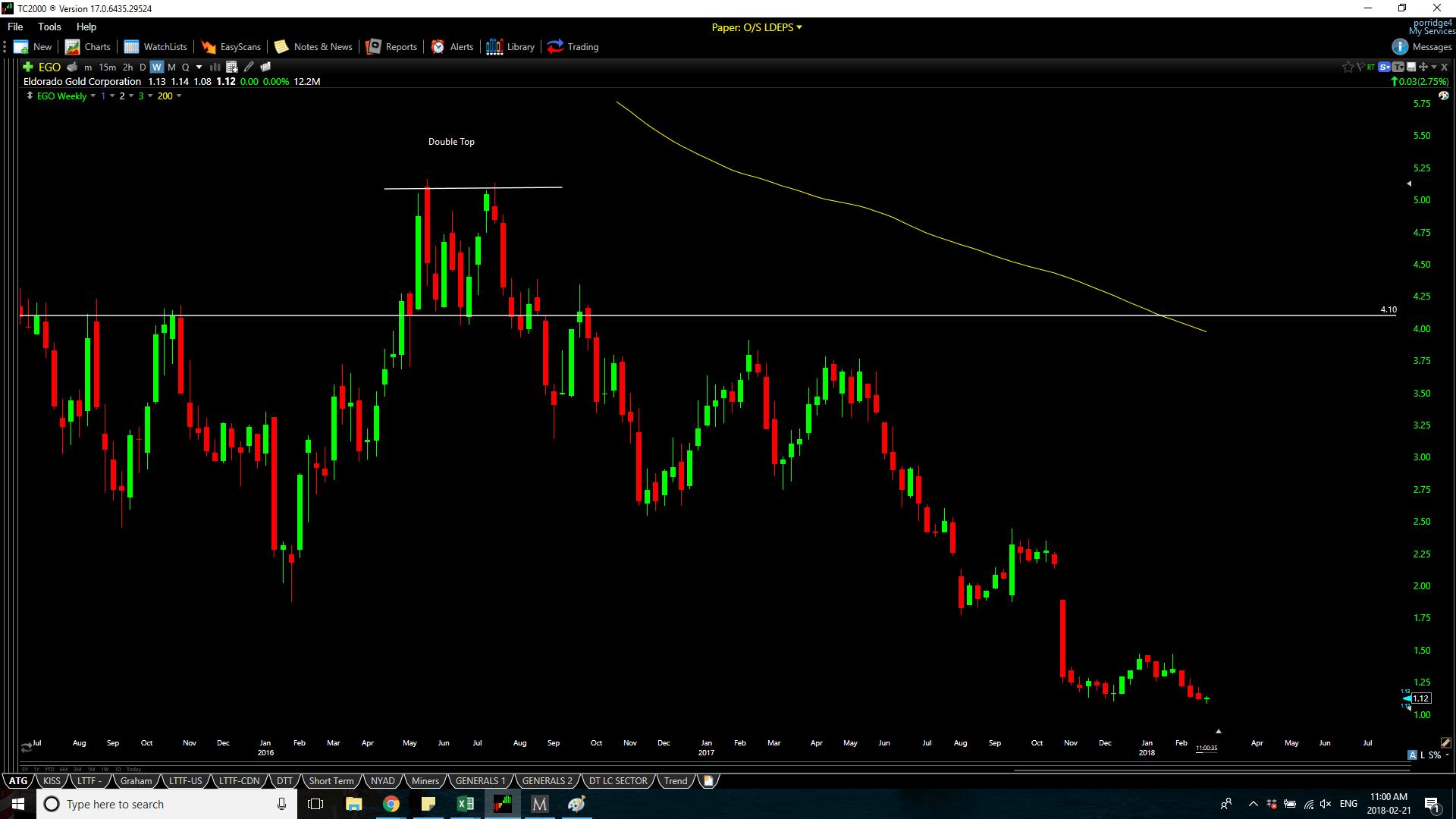Screen dimensions: 1456x819
Task: Open the Reports toolbar item
Action: pyautogui.click(x=391, y=47)
